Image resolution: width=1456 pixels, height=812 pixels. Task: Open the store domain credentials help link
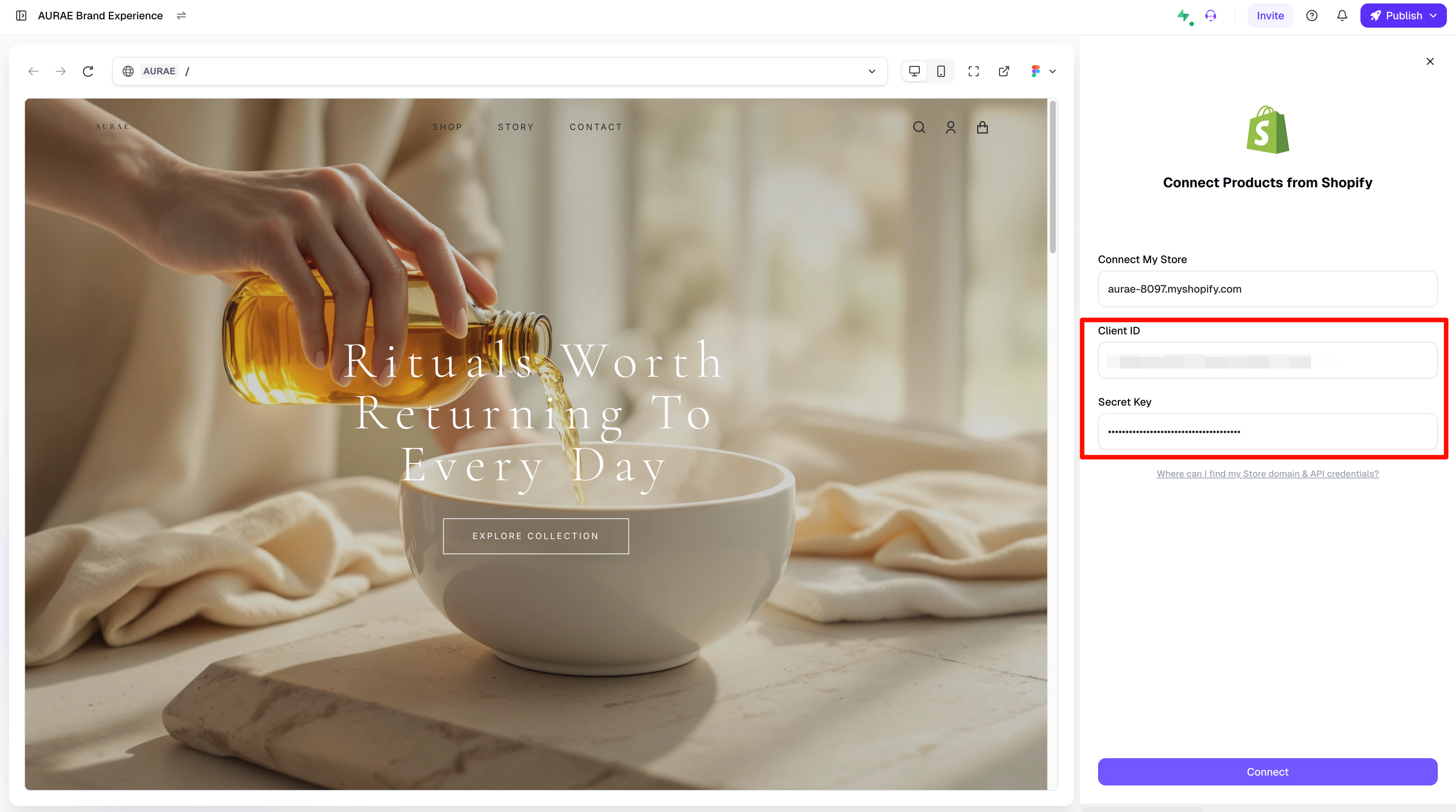point(1267,473)
